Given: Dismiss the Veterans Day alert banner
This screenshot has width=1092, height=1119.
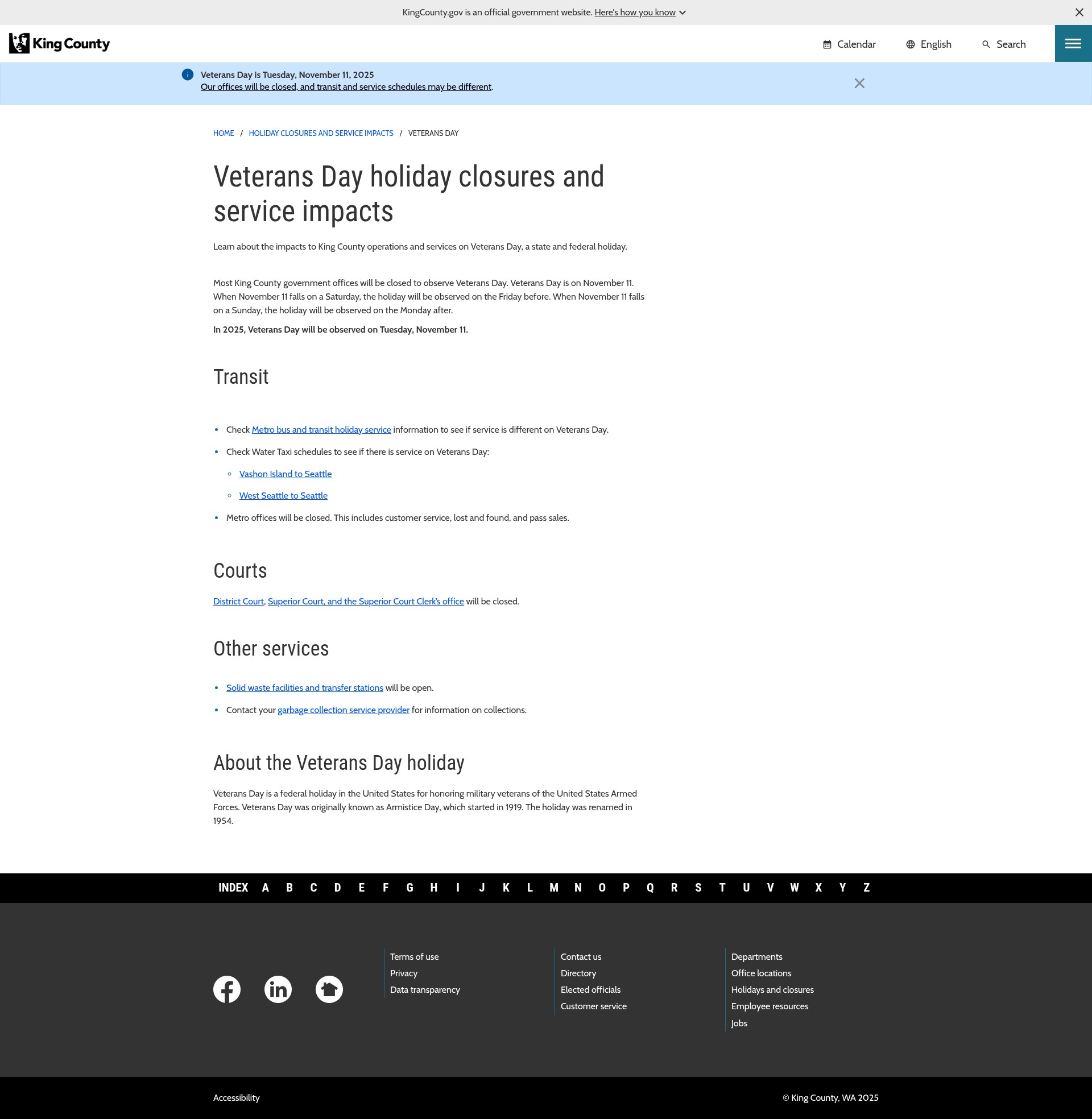Looking at the screenshot, I should pyautogui.click(x=859, y=84).
